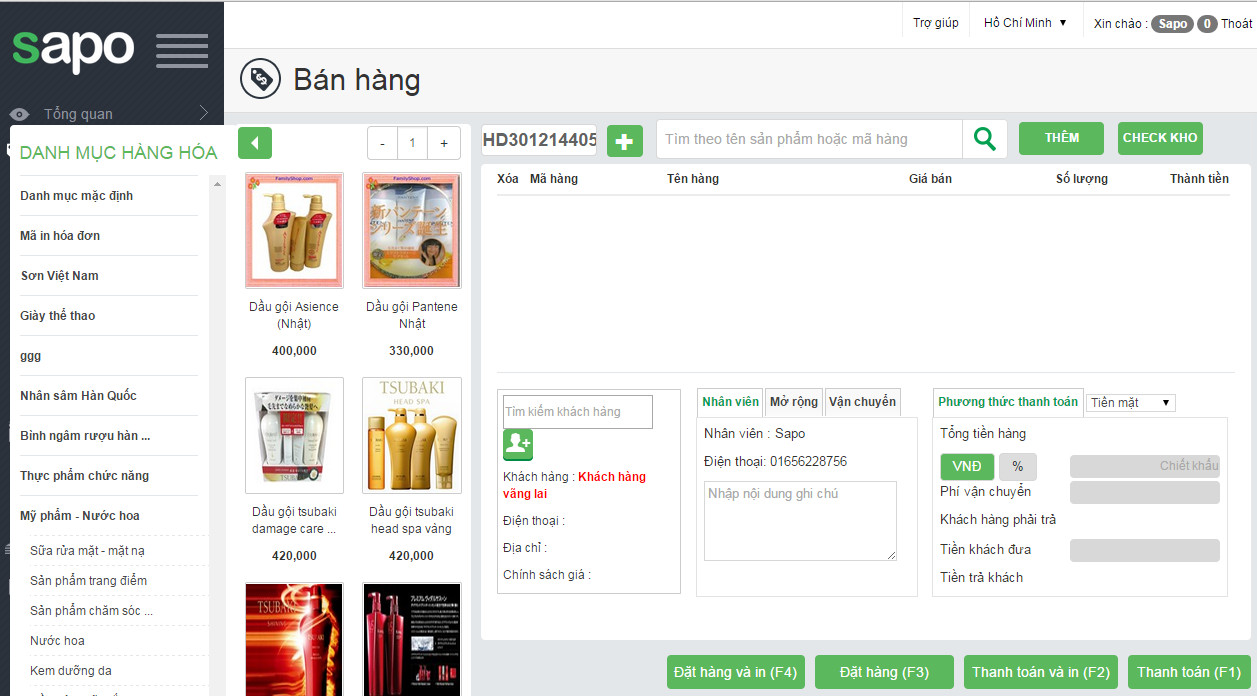The image size is (1257, 696).
Task: Click the Bán hàng price tag icon
Action: (x=260, y=79)
